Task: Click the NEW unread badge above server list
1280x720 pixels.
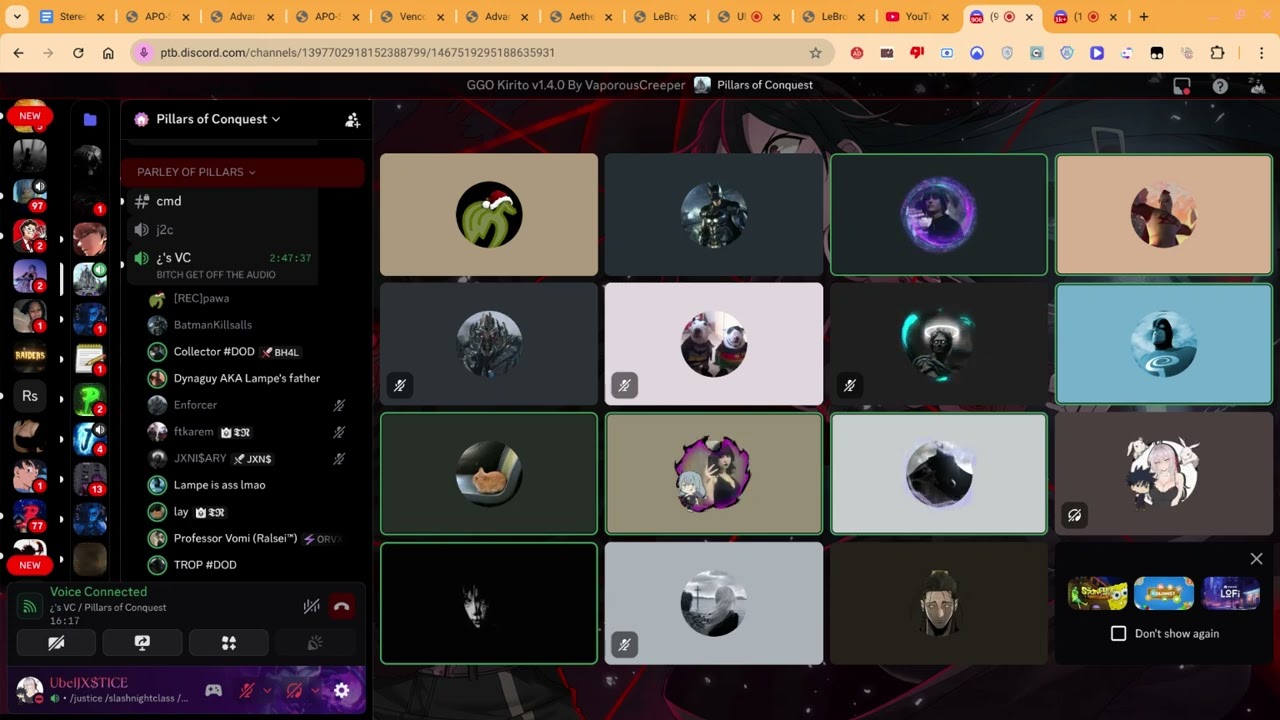Action: [30, 116]
